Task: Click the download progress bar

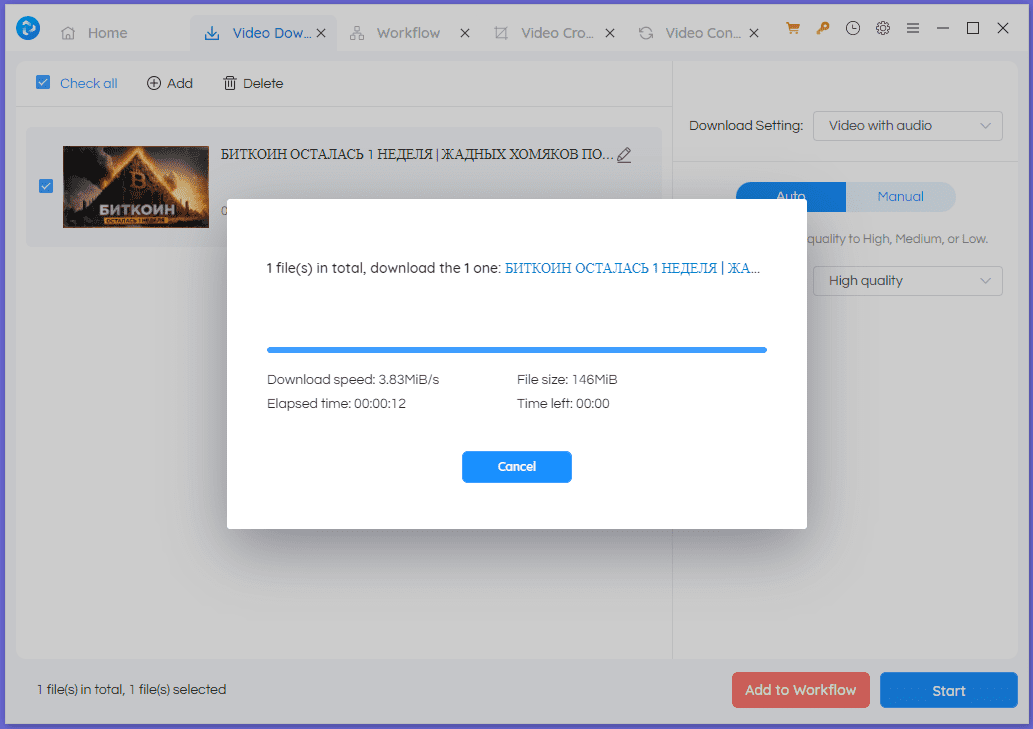Action: pyautogui.click(x=516, y=349)
